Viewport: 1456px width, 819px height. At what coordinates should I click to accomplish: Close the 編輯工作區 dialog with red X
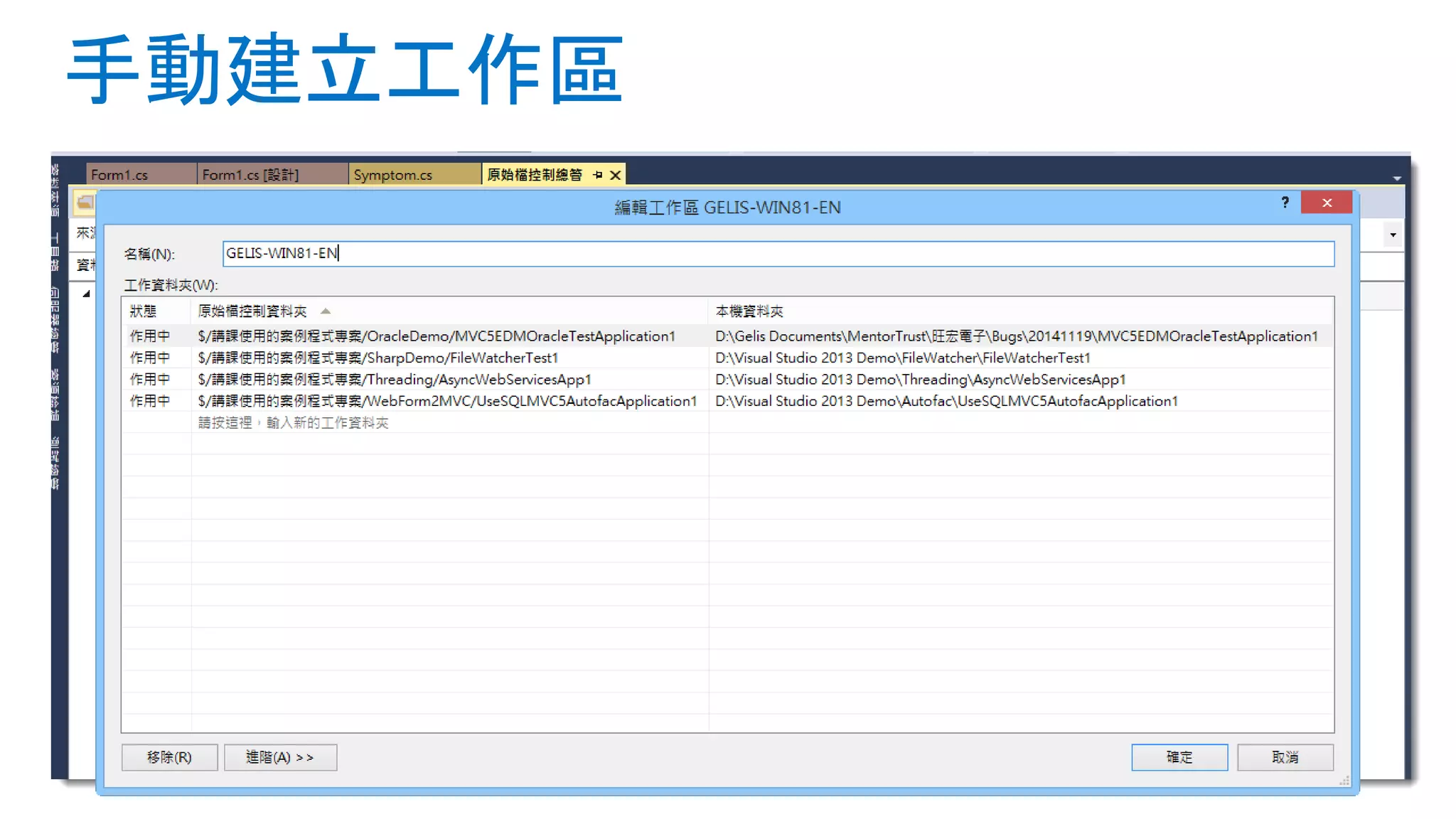click(1327, 203)
